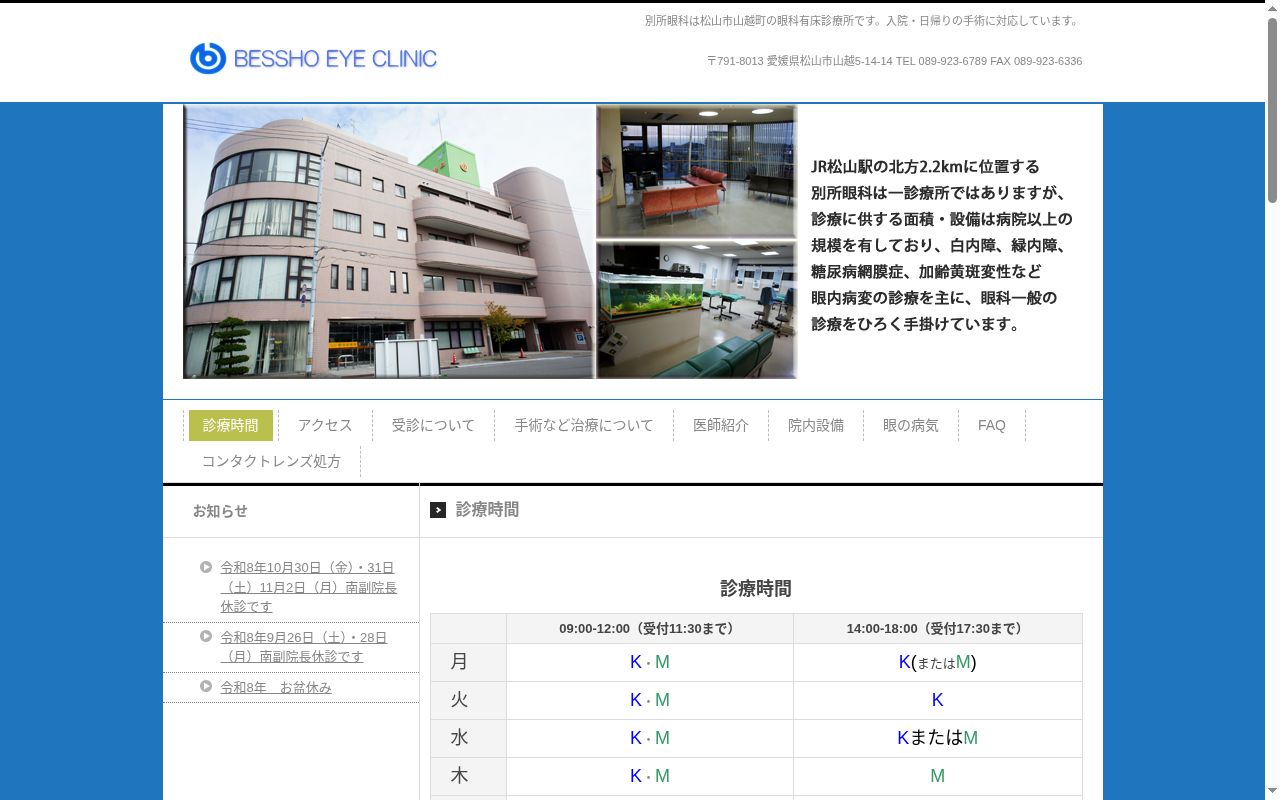
Task: Open notice 令和8年10月30日 南副院長休診
Action: click(x=309, y=587)
